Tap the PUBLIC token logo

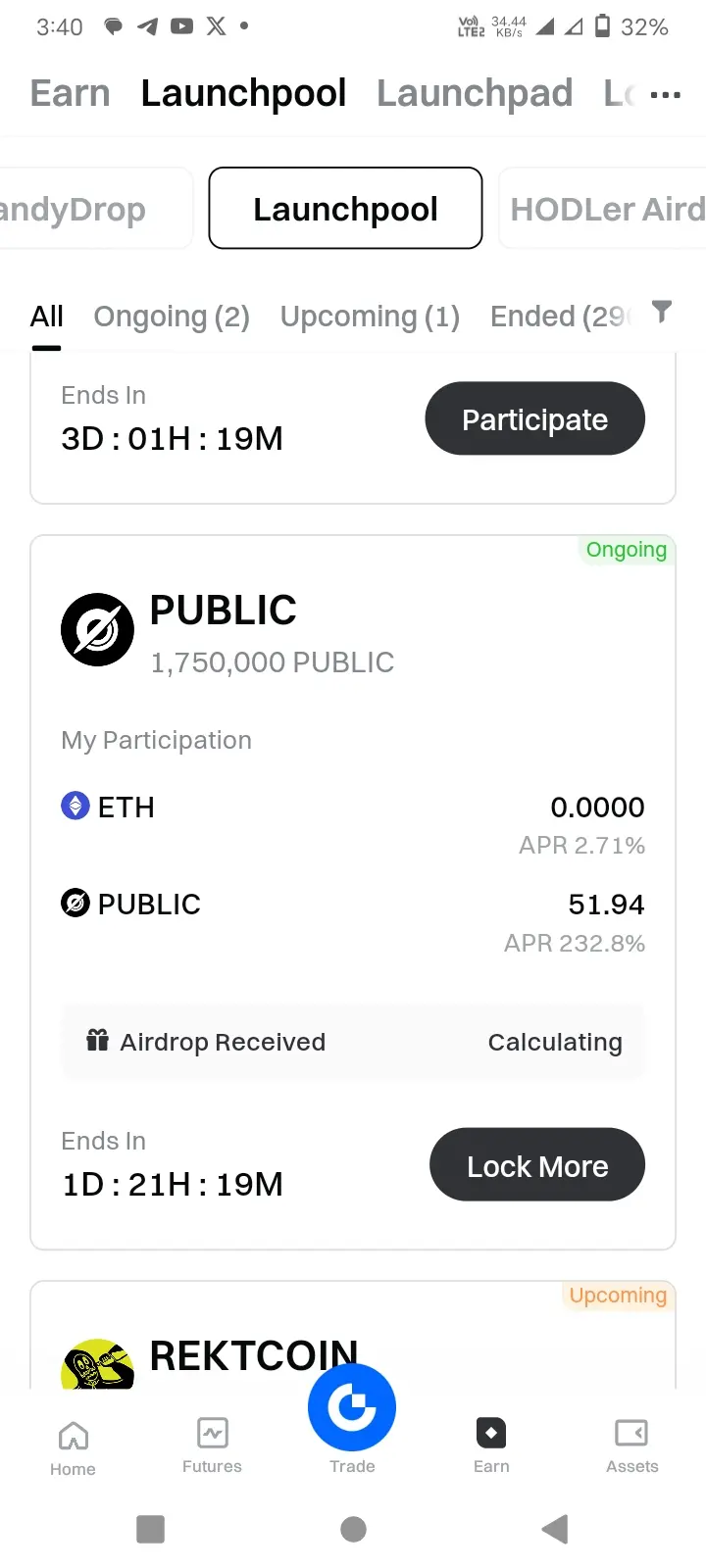tap(97, 629)
